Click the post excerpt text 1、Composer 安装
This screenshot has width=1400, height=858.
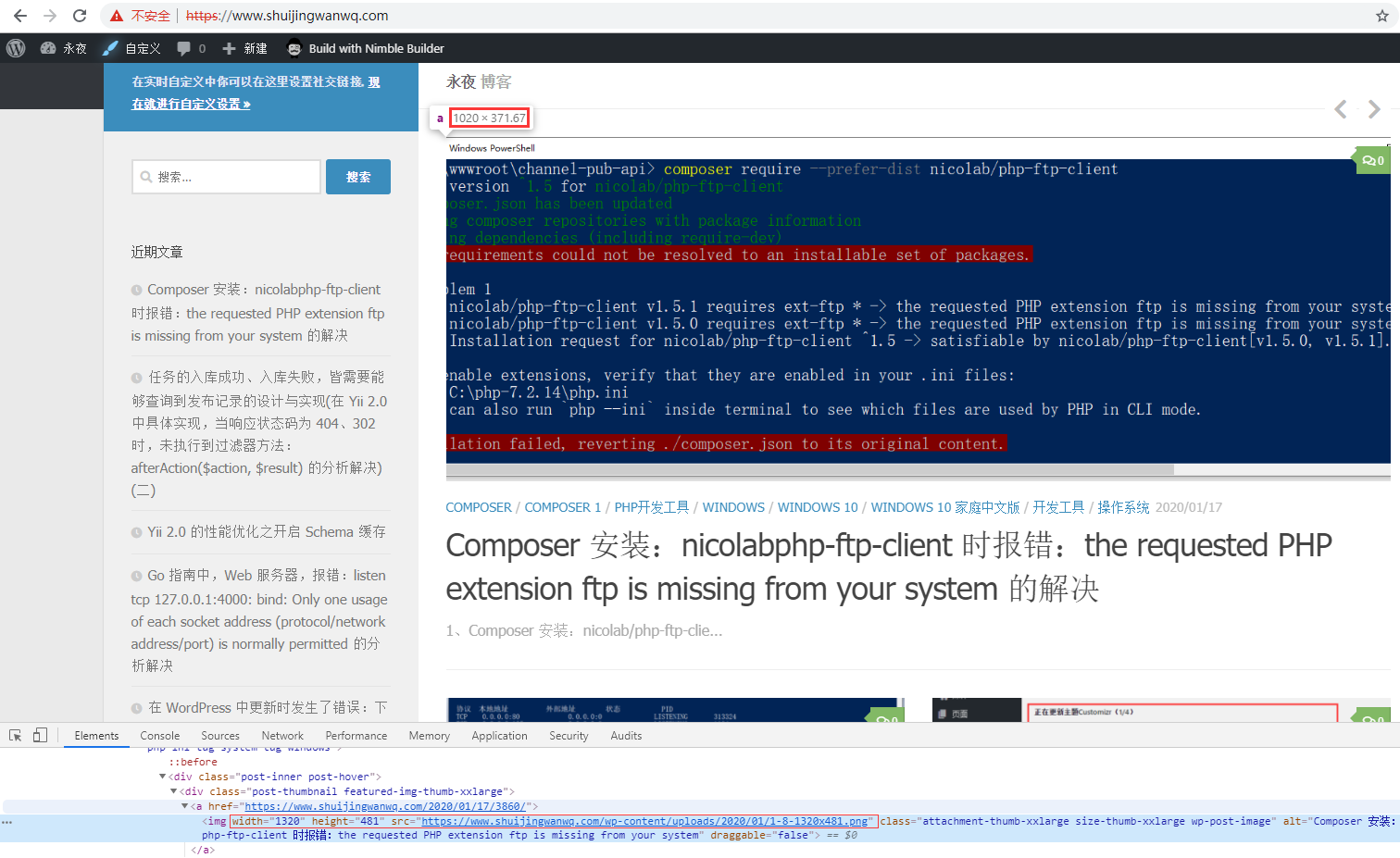click(584, 630)
